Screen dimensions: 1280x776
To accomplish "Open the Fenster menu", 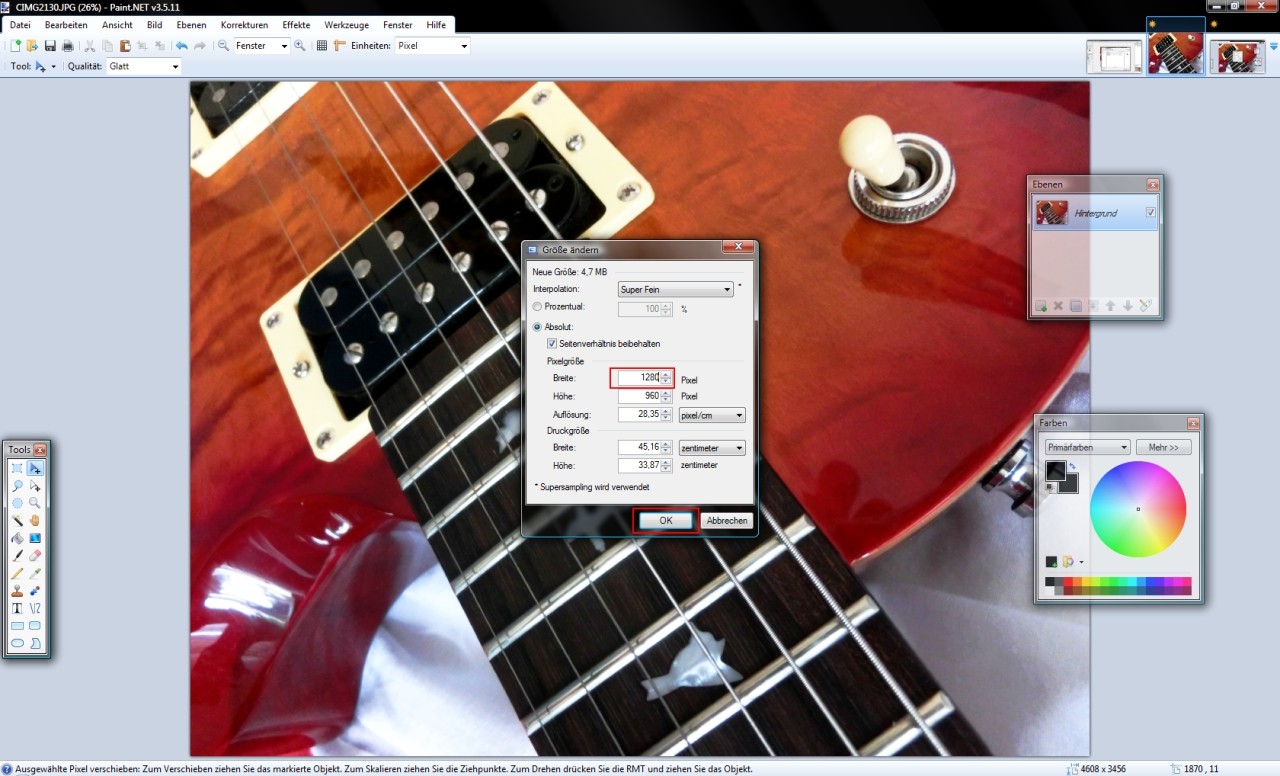I will pos(398,24).
